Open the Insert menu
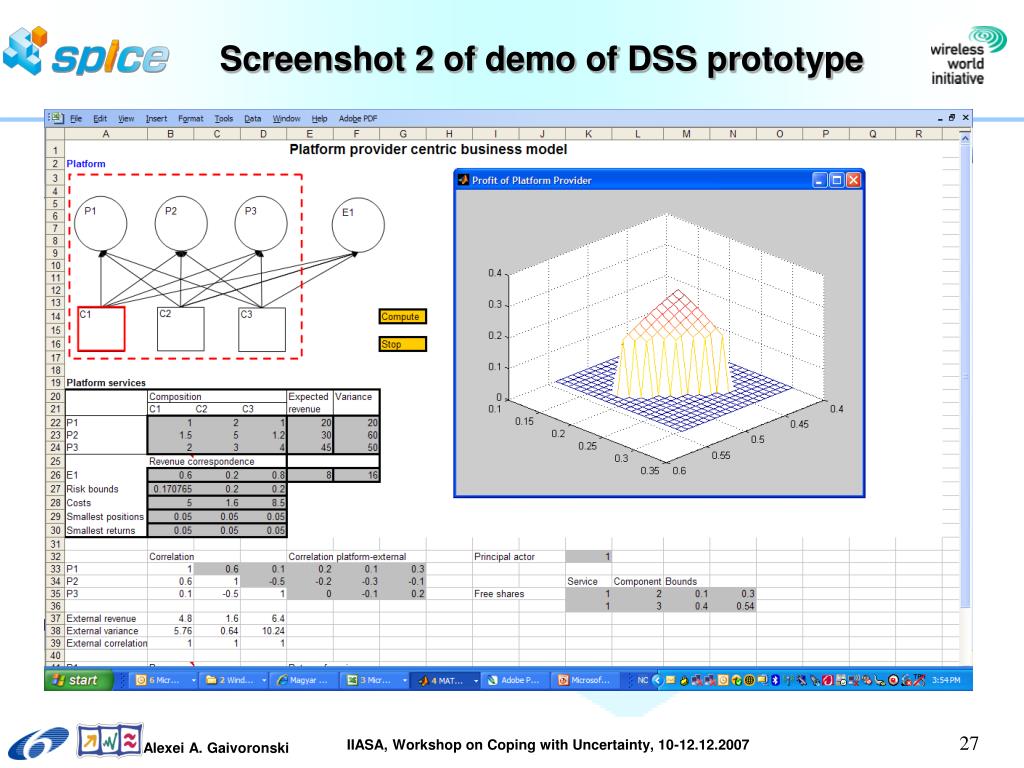Screen dimensions: 1024x768 point(156,118)
